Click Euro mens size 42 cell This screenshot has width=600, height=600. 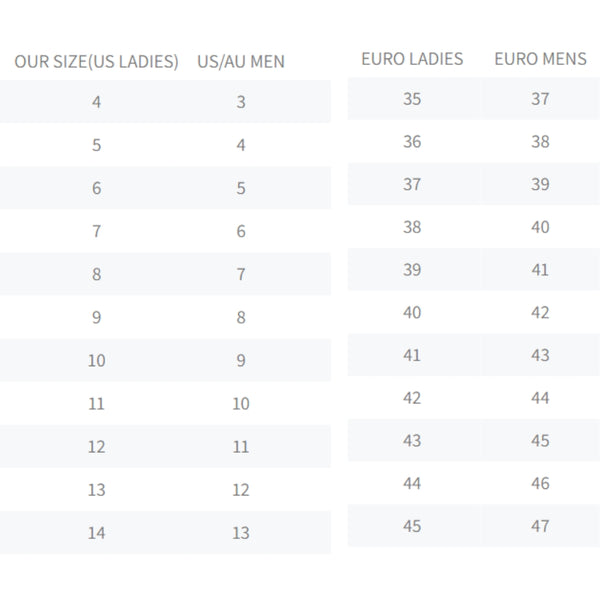tap(540, 313)
